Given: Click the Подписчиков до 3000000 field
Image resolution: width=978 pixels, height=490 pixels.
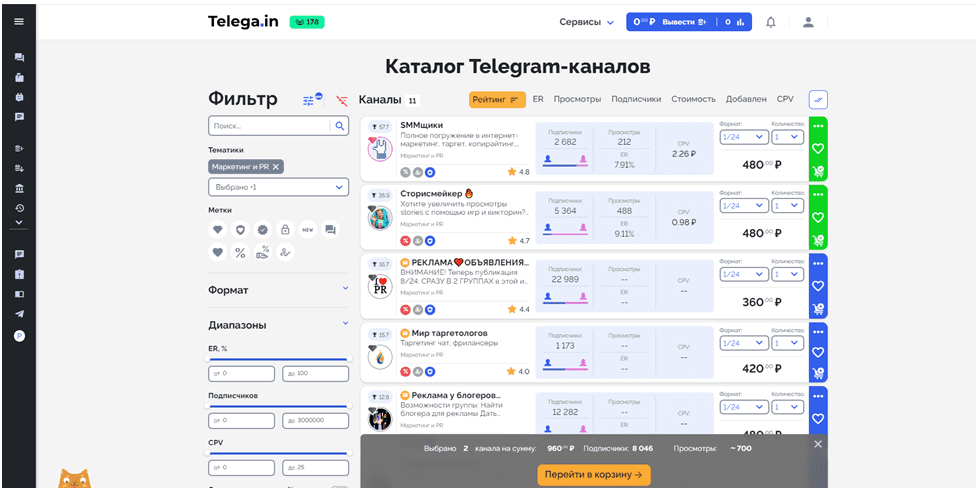Looking at the screenshot, I should [x=316, y=421].
